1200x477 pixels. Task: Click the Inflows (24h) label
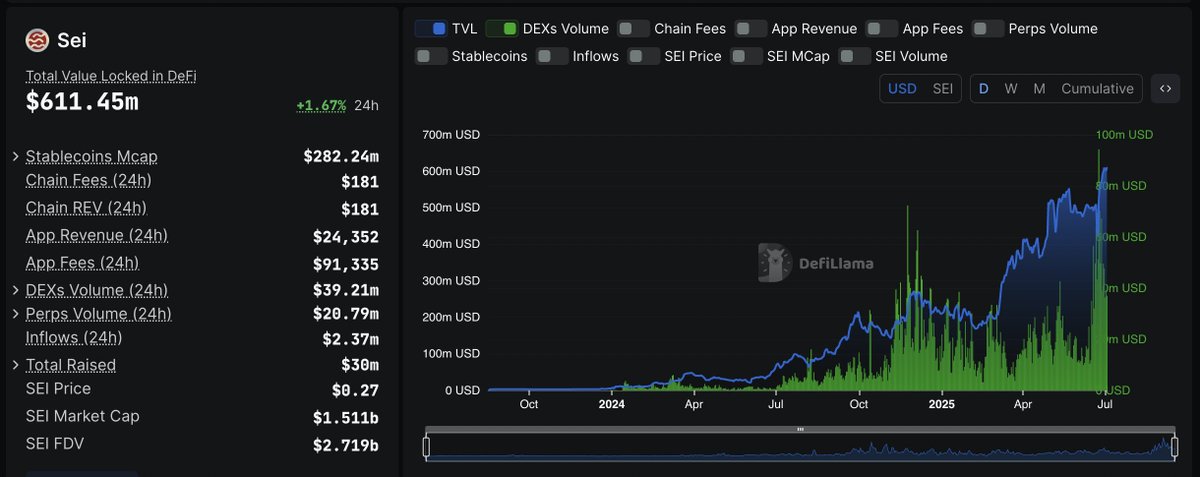[x=74, y=337]
